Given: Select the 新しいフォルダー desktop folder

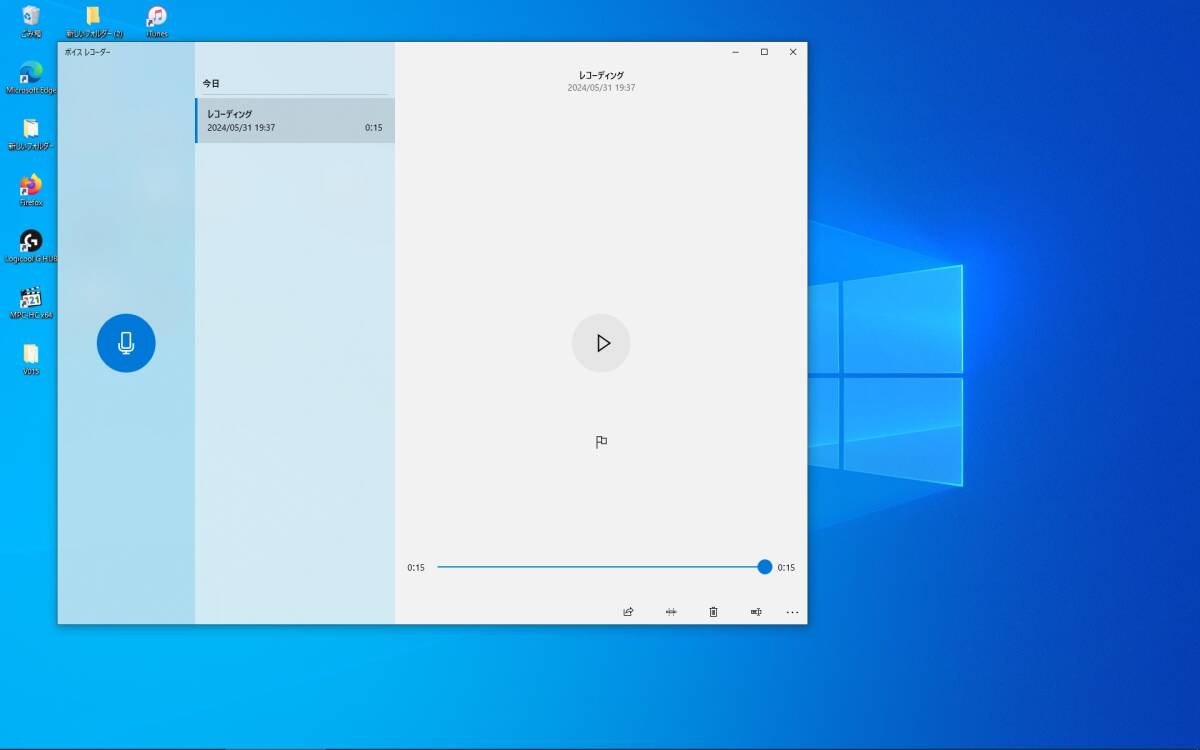Looking at the screenshot, I should tap(31, 134).
